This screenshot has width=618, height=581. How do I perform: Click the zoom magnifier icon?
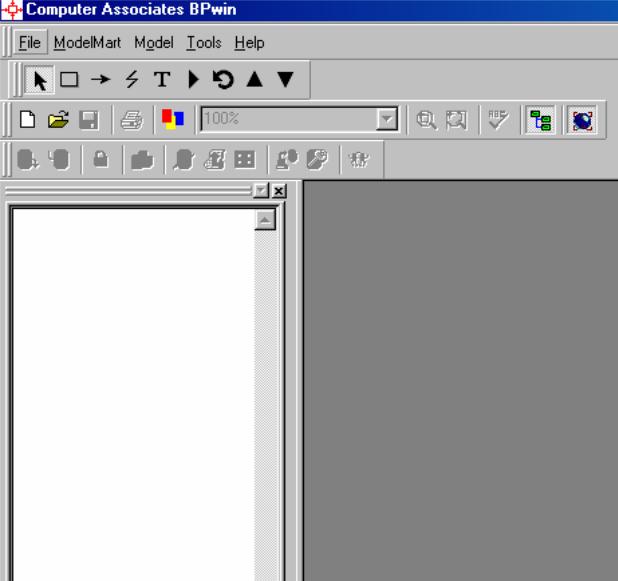click(x=426, y=120)
